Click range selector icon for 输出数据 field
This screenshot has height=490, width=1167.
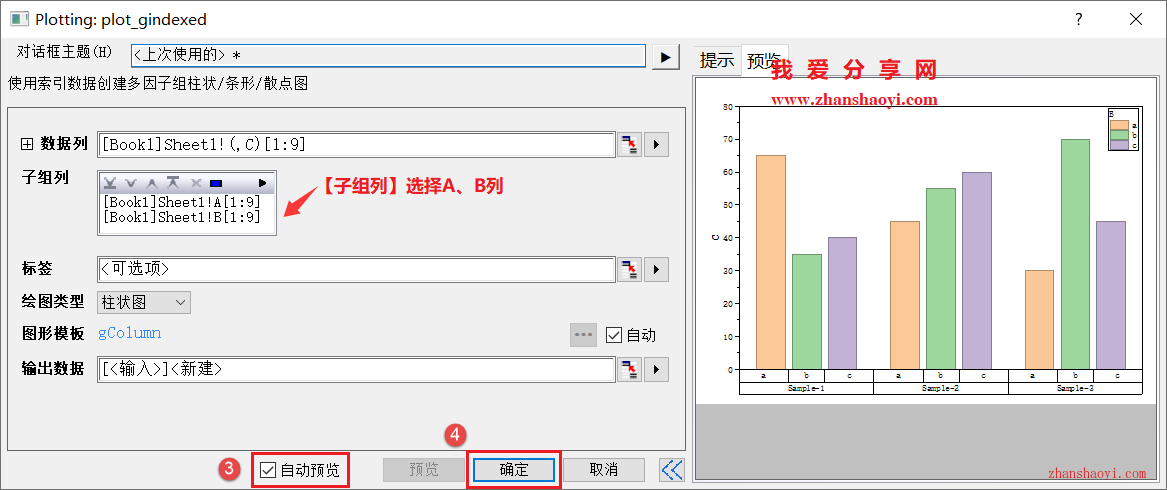click(629, 370)
